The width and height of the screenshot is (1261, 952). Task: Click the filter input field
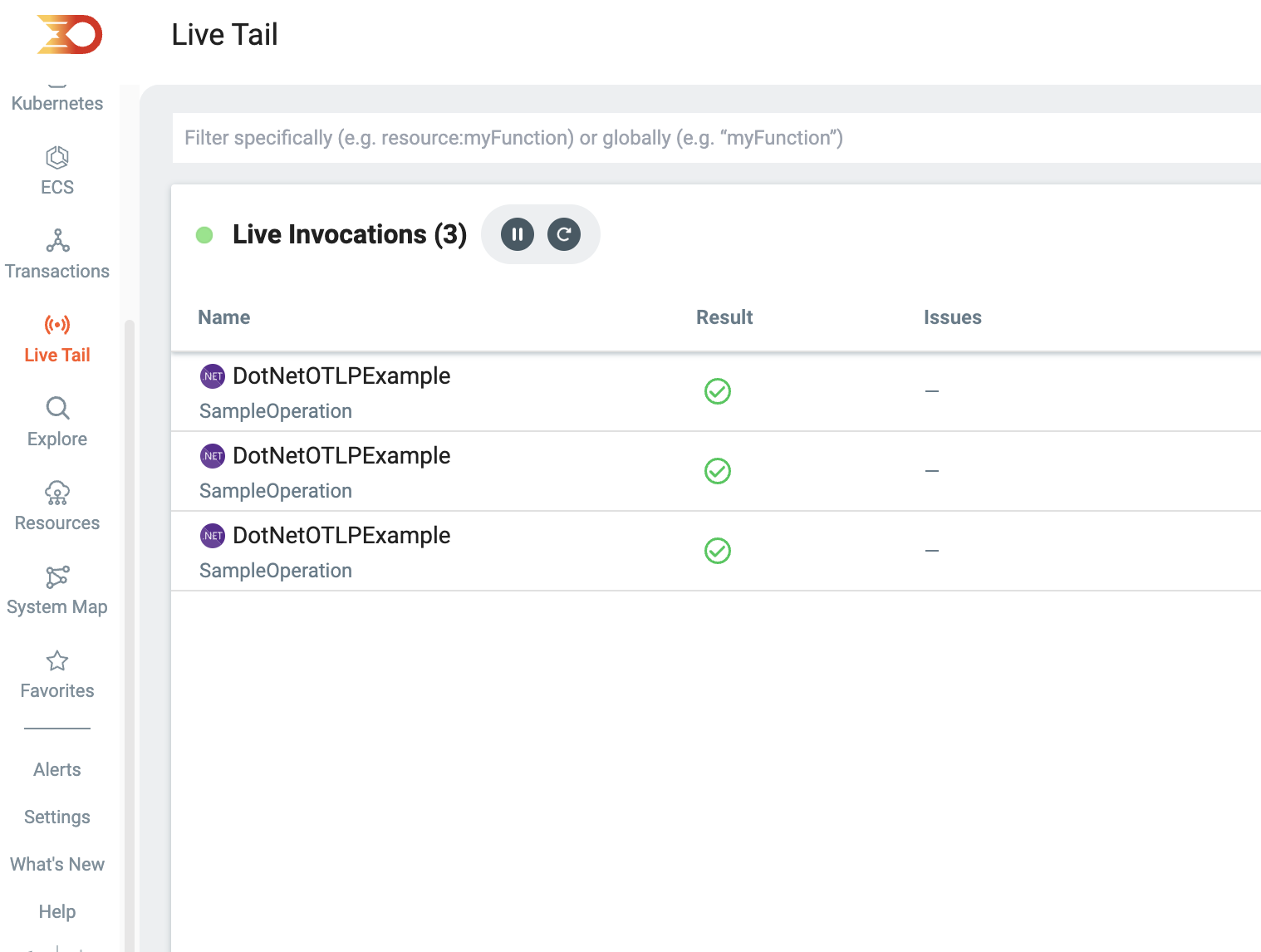[581, 138]
